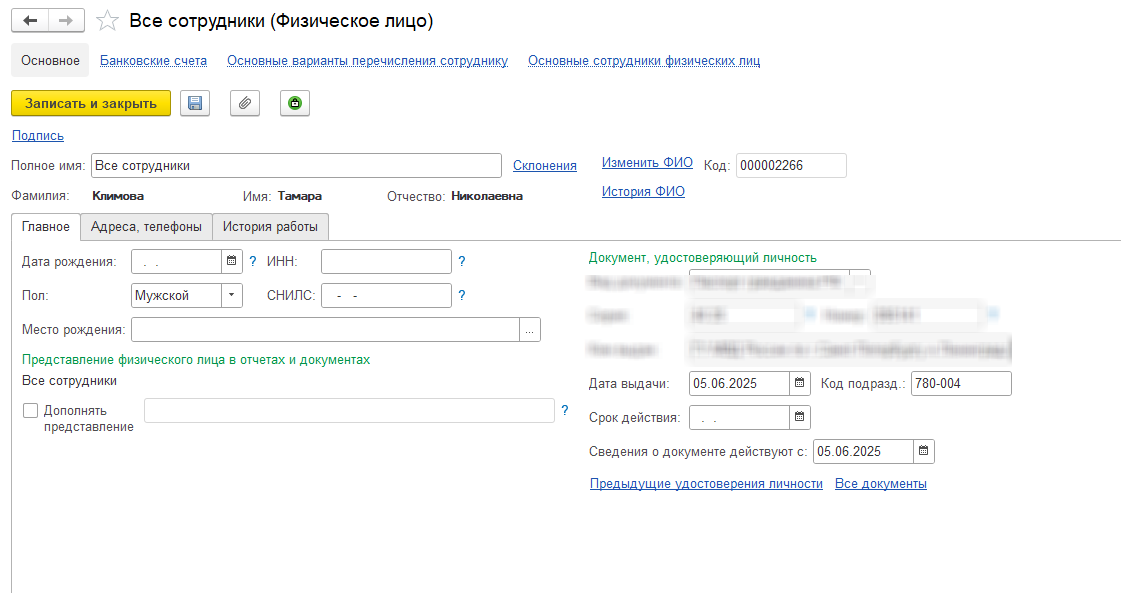Expand the Пол dropdown list
This screenshot has height=593, width=1121.
[232, 295]
